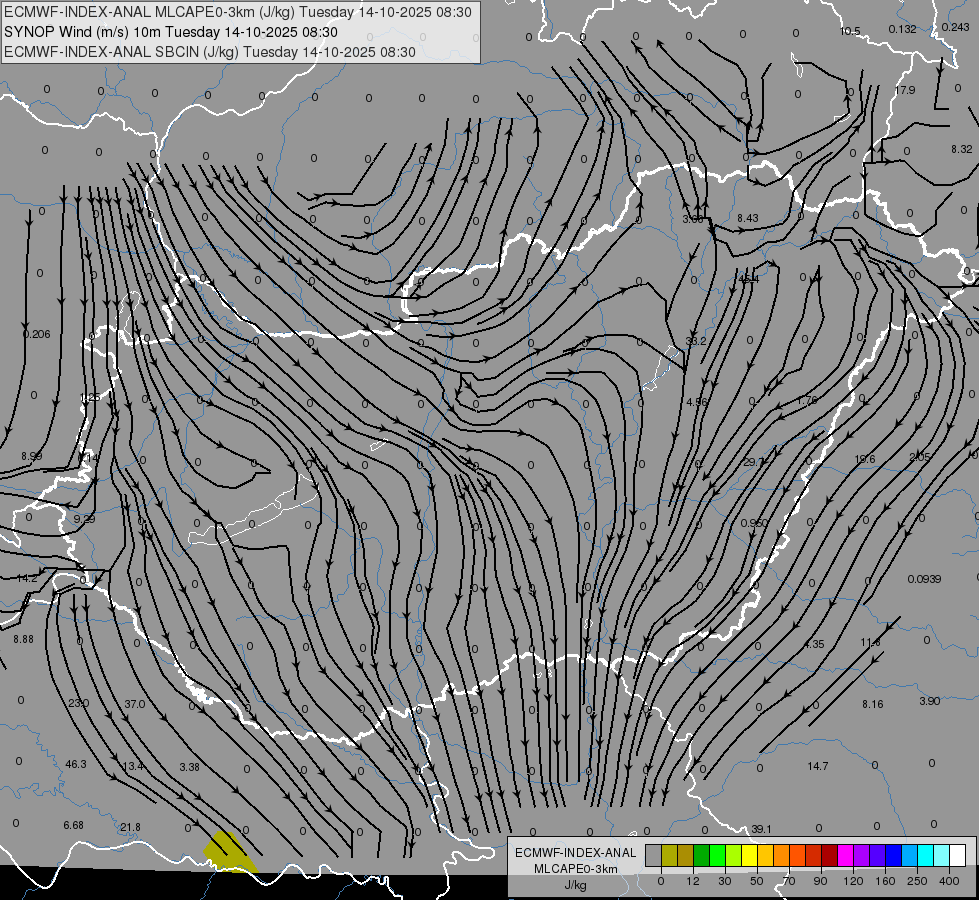Click the map value 10.5
Viewport: 979px width, 900px height.
click(x=850, y=31)
